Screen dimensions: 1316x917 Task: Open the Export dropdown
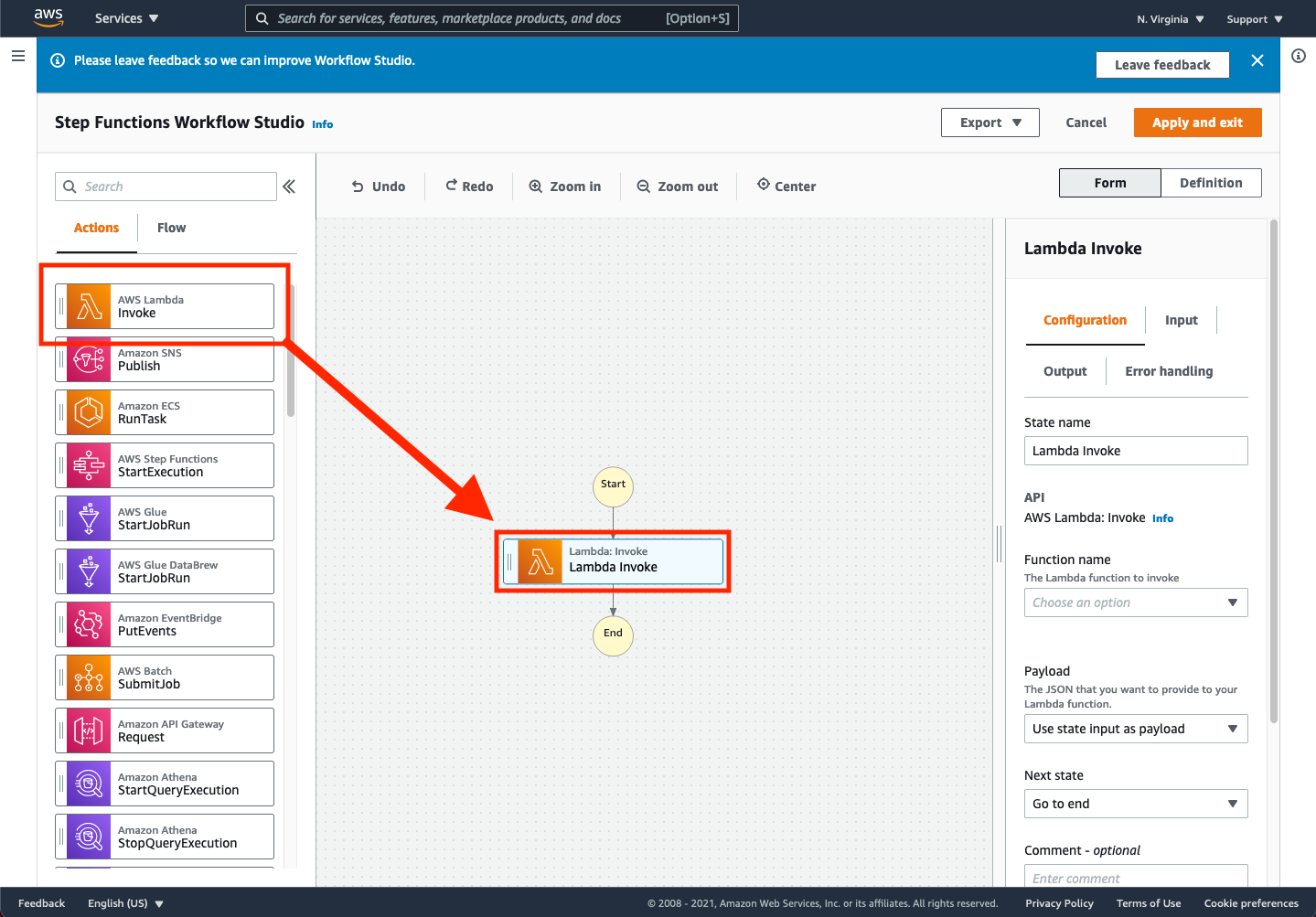click(x=990, y=123)
